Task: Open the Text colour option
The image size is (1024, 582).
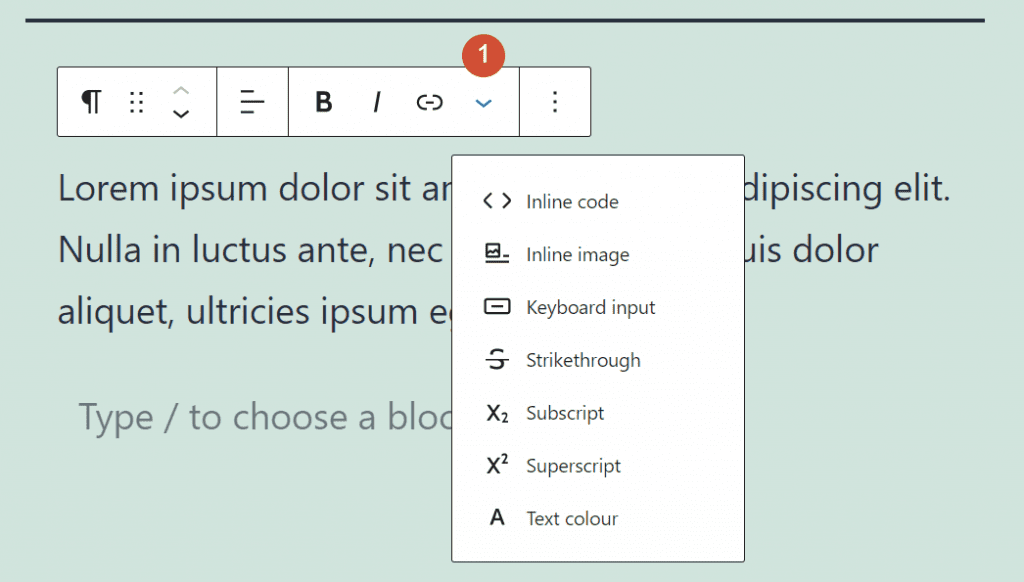Action: pos(571,518)
